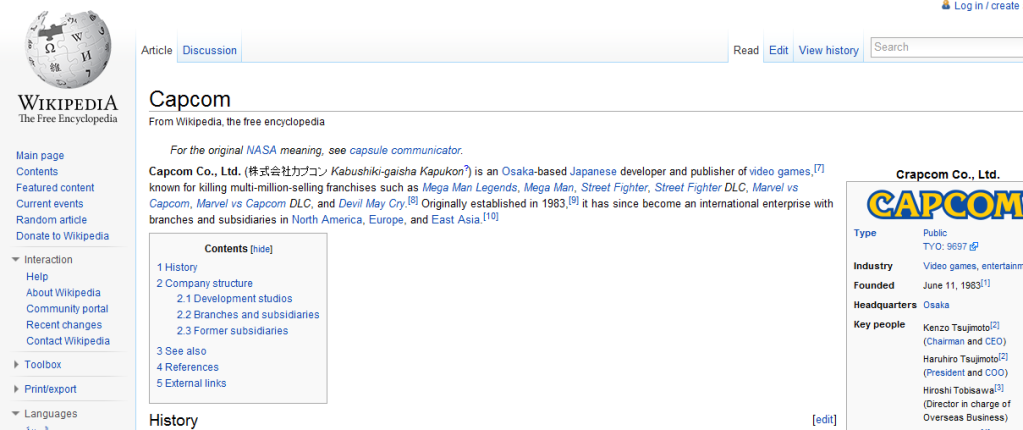Click the Search input field

click(x=945, y=47)
